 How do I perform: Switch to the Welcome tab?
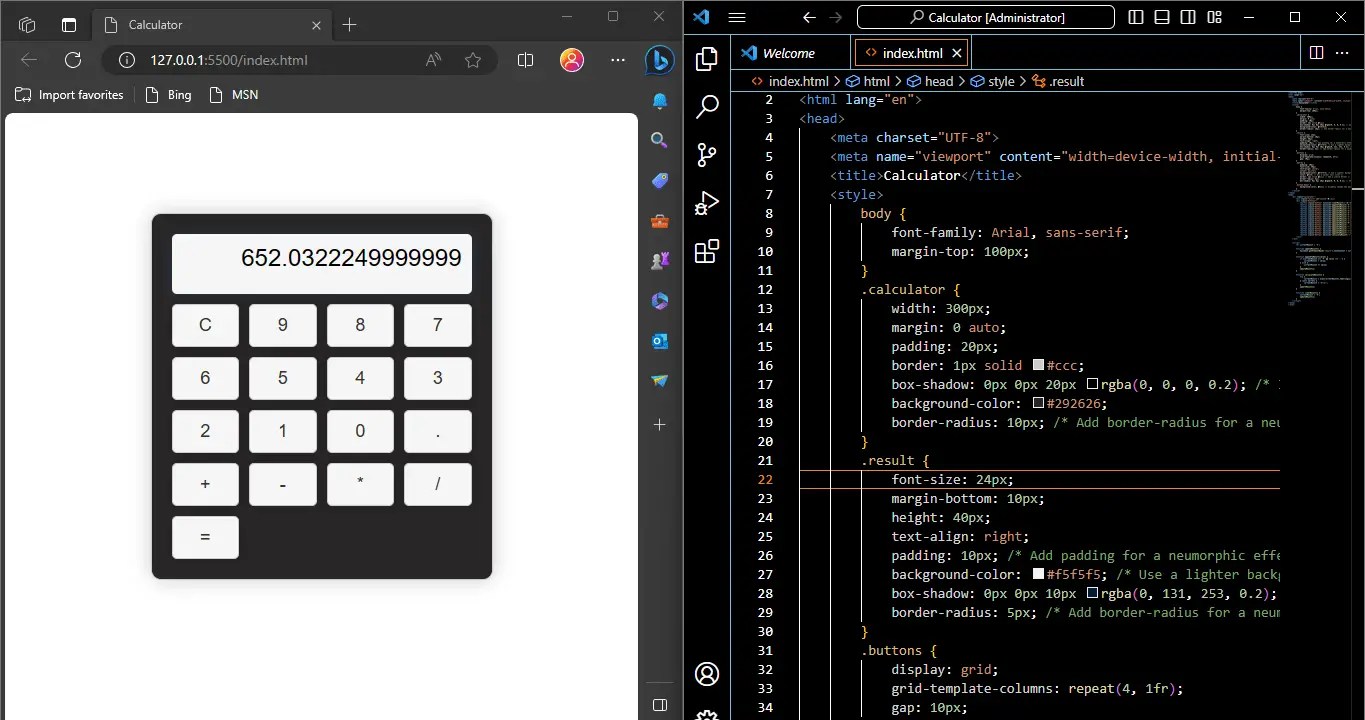(x=789, y=52)
